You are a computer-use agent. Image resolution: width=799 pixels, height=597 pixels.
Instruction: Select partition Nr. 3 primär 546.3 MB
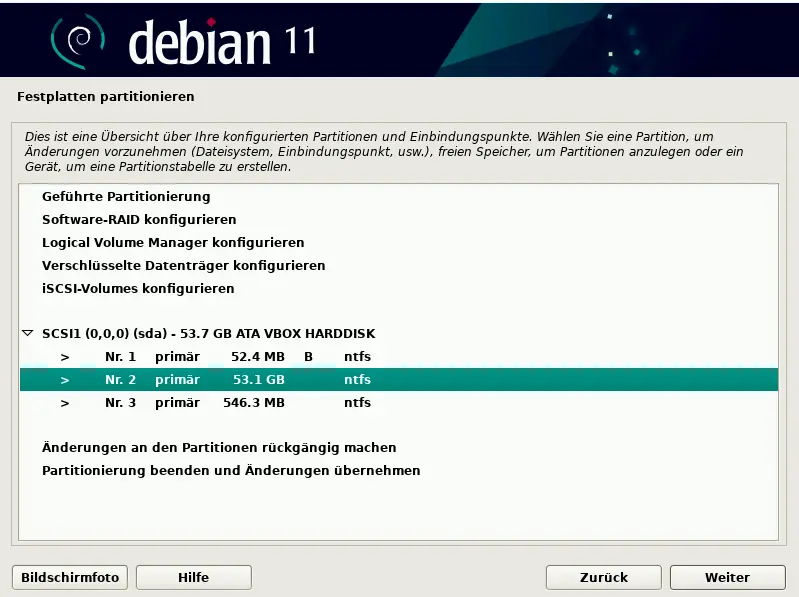point(399,402)
